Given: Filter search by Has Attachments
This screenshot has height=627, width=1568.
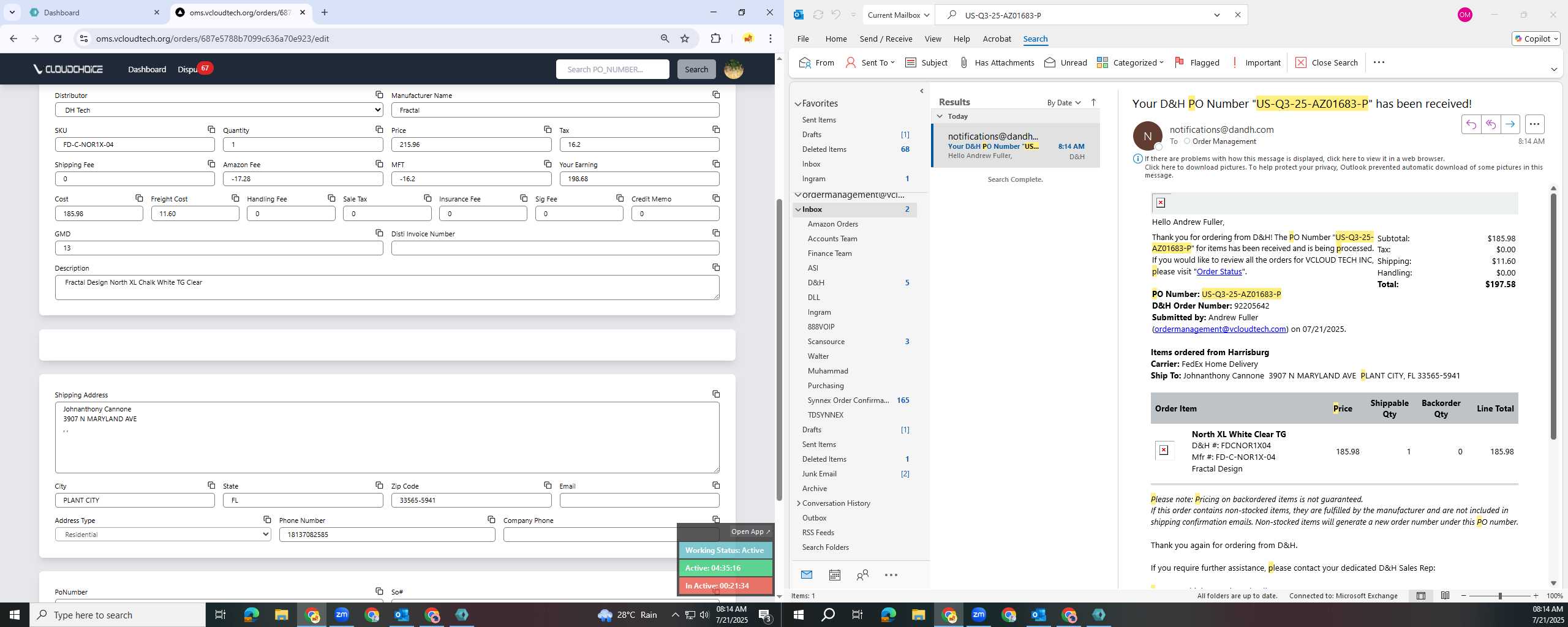Looking at the screenshot, I should 997,62.
